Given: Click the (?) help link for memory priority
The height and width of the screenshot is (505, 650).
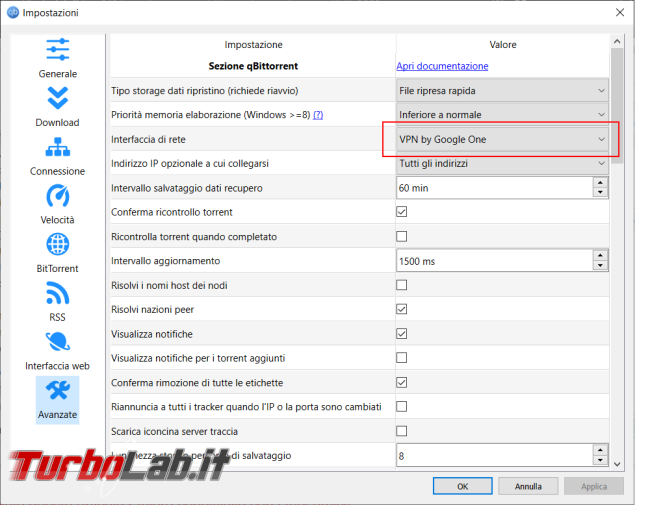Looking at the screenshot, I should tap(318, 115).
